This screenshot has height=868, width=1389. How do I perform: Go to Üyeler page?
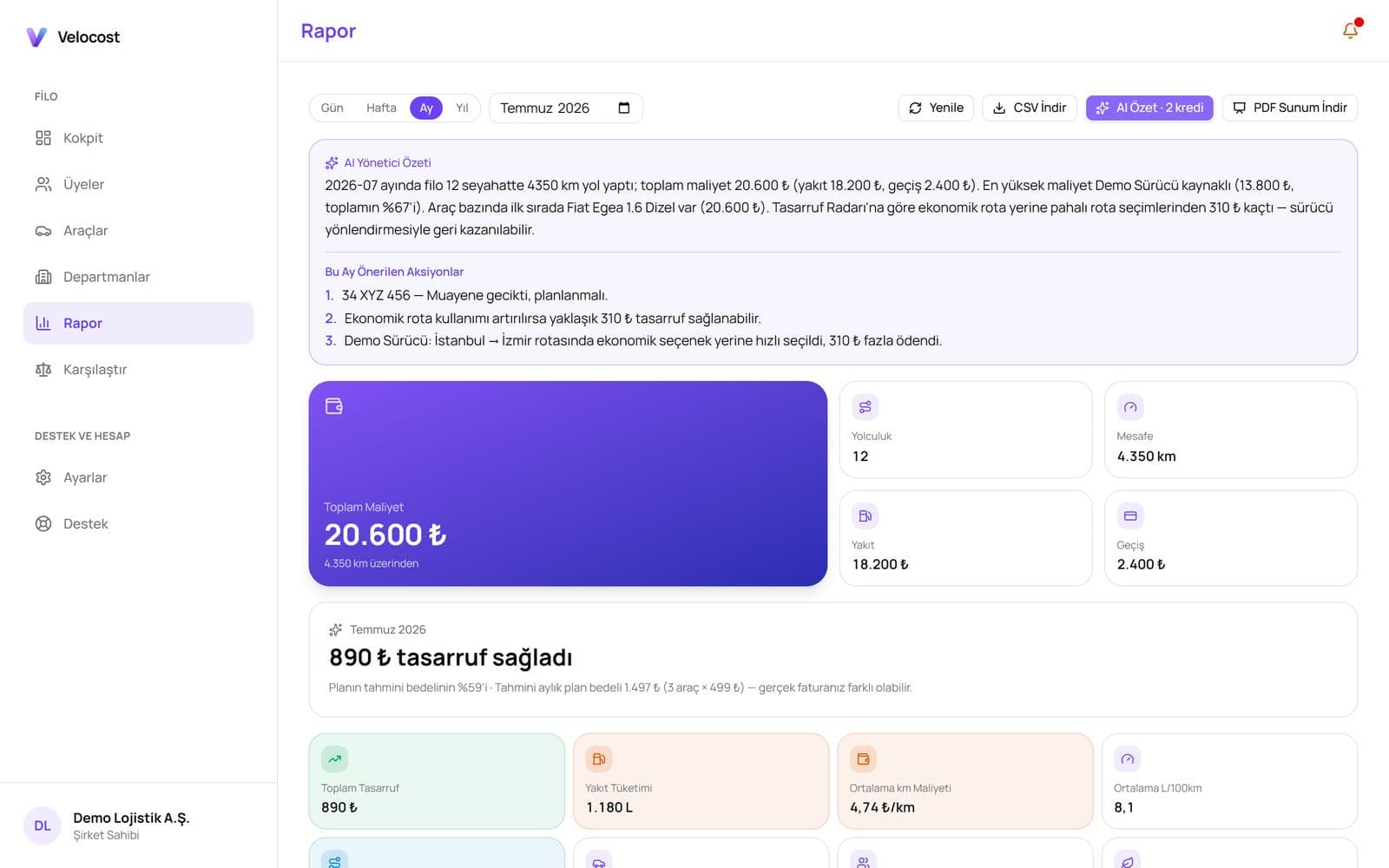point(138,184)
